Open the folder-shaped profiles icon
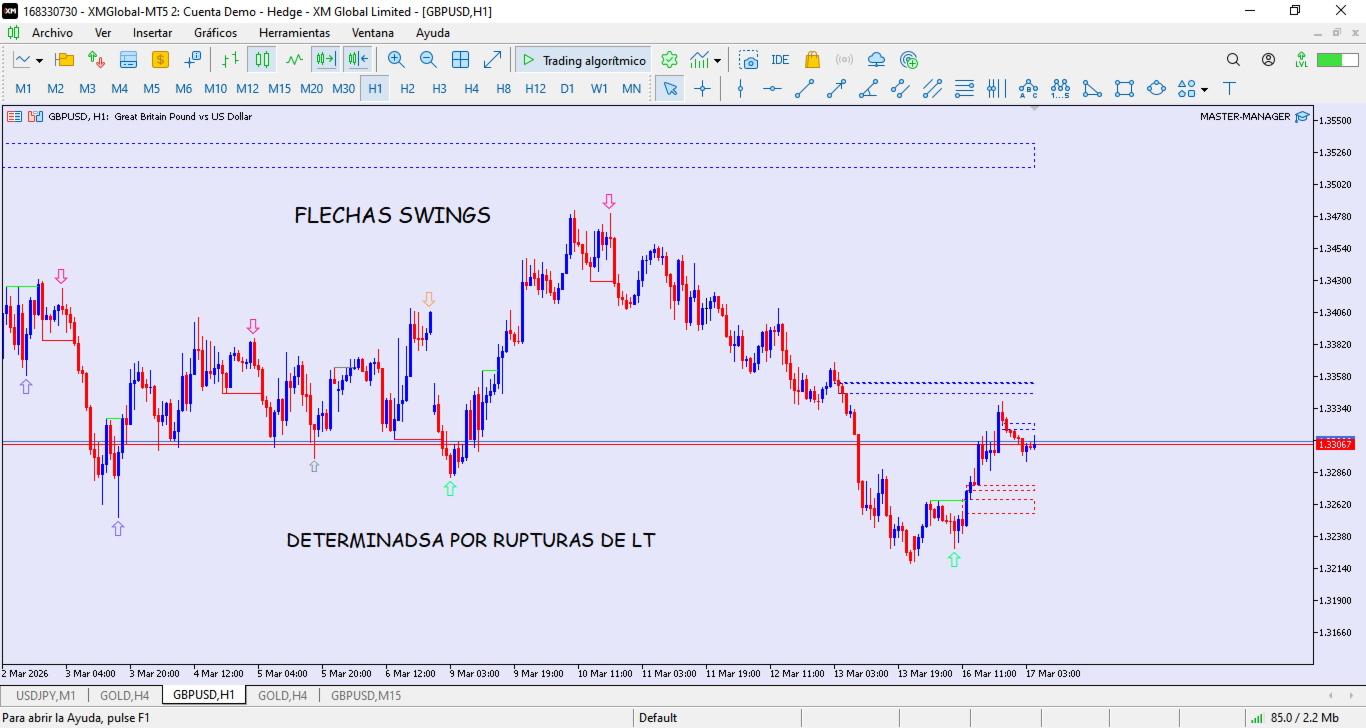This screenshot has width=1366, height=728. 65,60
